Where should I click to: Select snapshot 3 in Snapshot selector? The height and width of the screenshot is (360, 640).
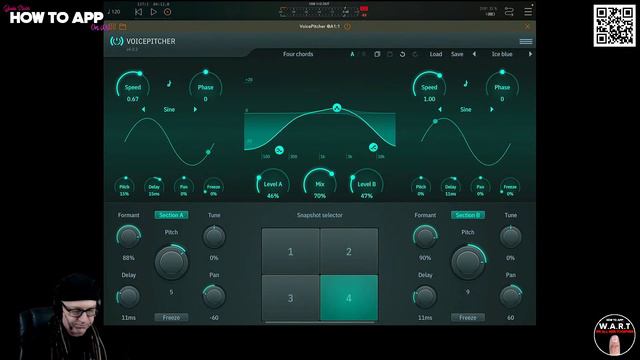291,298
